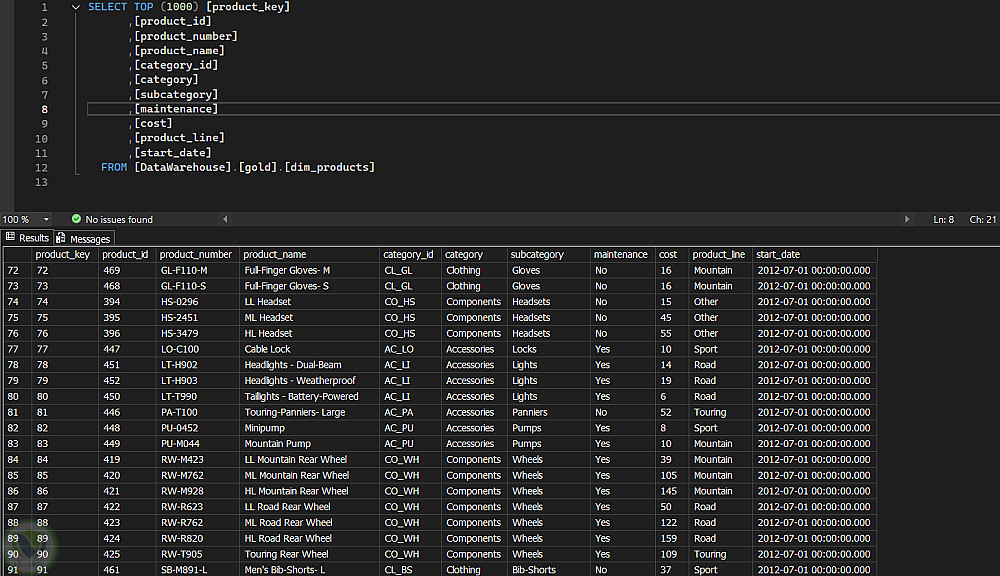
Task: Collapse the SELECT statement code block
Action: coord(76,7)
